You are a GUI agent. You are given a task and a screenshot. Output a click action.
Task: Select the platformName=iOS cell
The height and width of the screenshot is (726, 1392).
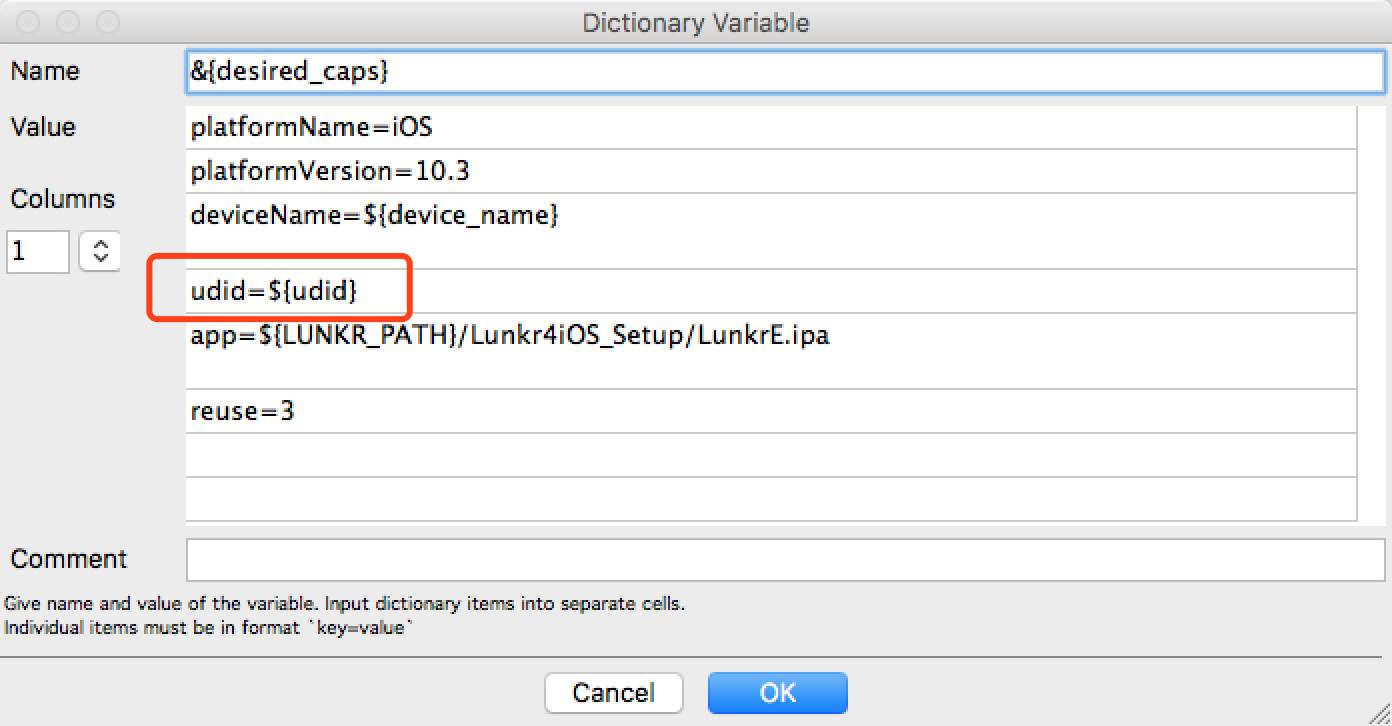(771, 127)
